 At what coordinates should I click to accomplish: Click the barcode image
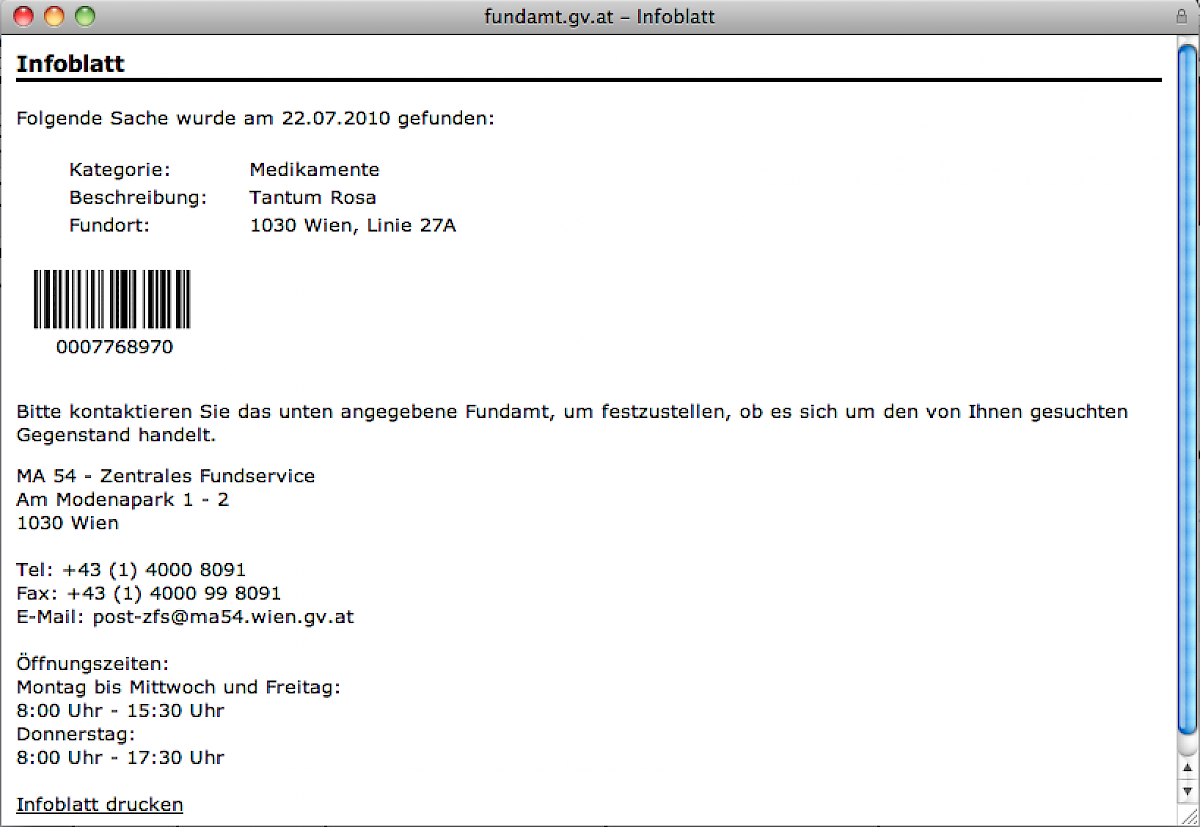[x=112, y=299]
